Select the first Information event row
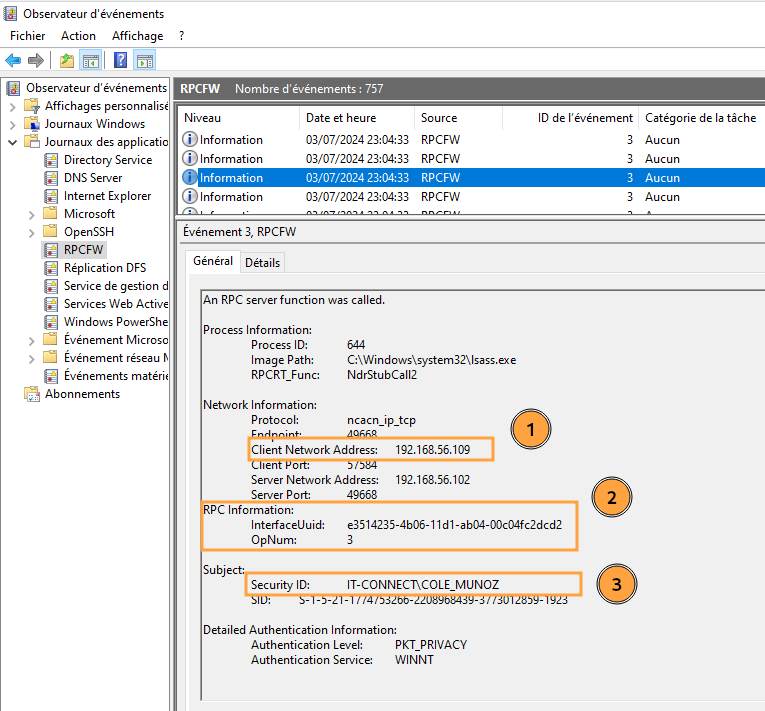The height and width of the screenshot is (711, 765). click(231, 140)
